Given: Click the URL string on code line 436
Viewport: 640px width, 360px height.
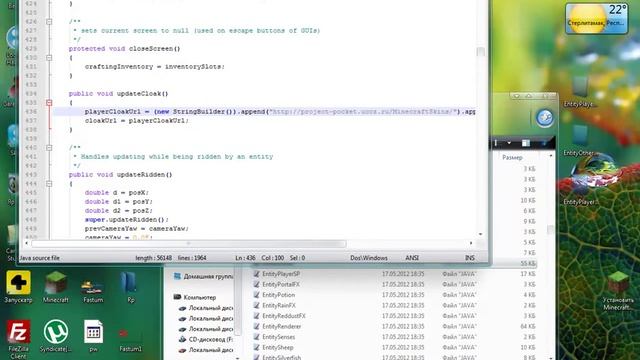Looking at the screenshot, I should click(363, 111).
